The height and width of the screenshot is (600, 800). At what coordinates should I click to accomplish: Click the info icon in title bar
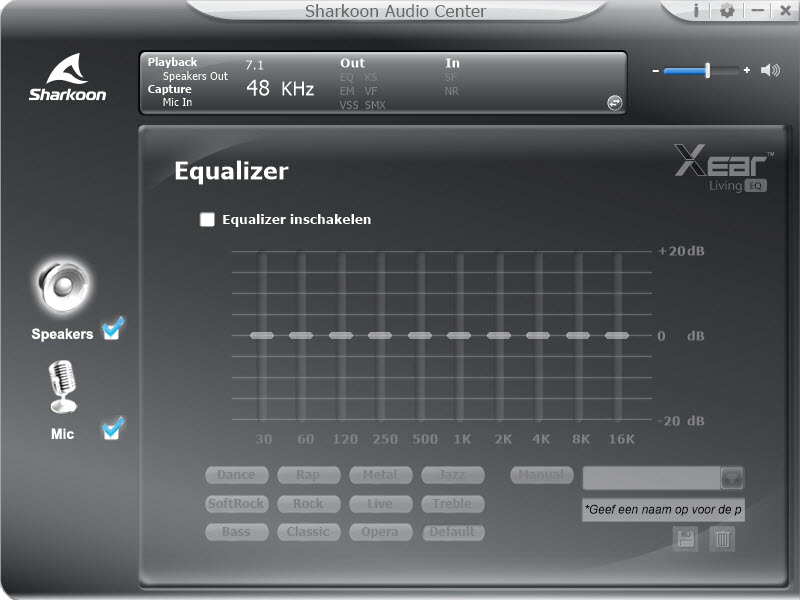(x=697, y=11)
